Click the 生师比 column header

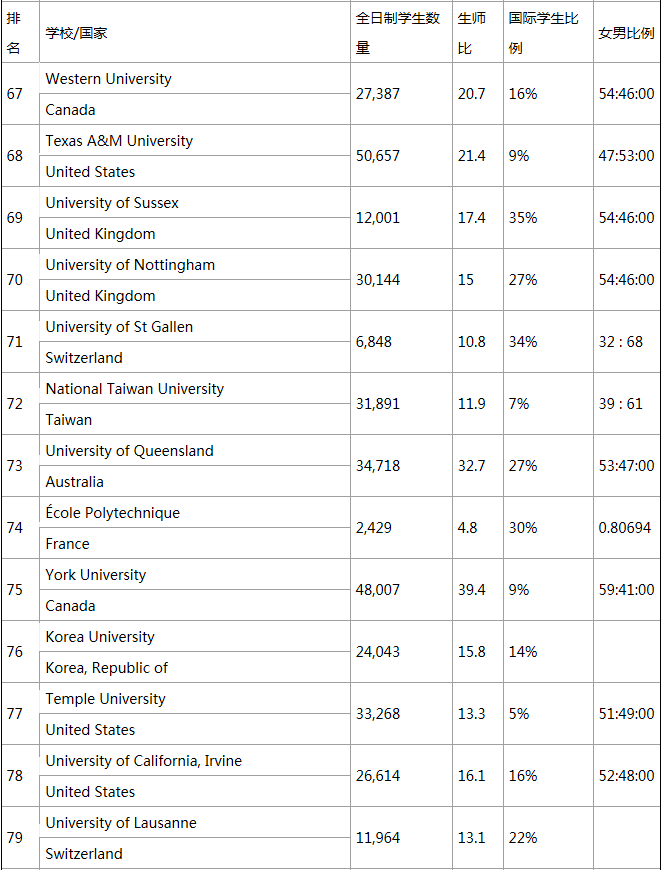(x=471, y=33)
